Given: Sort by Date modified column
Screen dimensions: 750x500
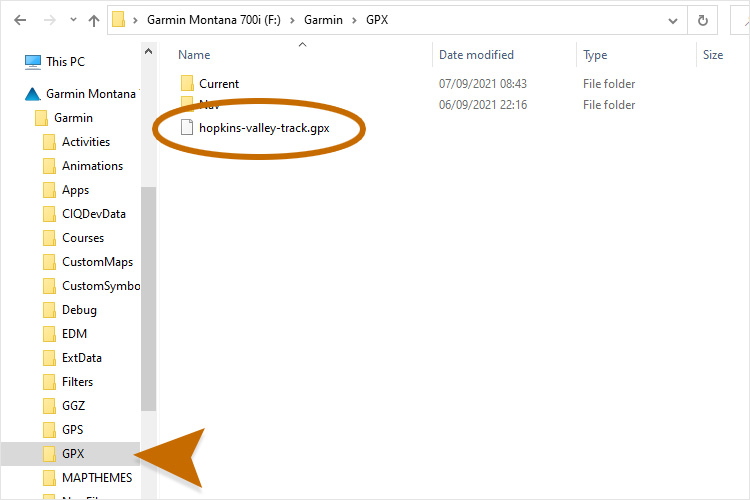Looking at the screenshot, I should [x=476, y=55].
